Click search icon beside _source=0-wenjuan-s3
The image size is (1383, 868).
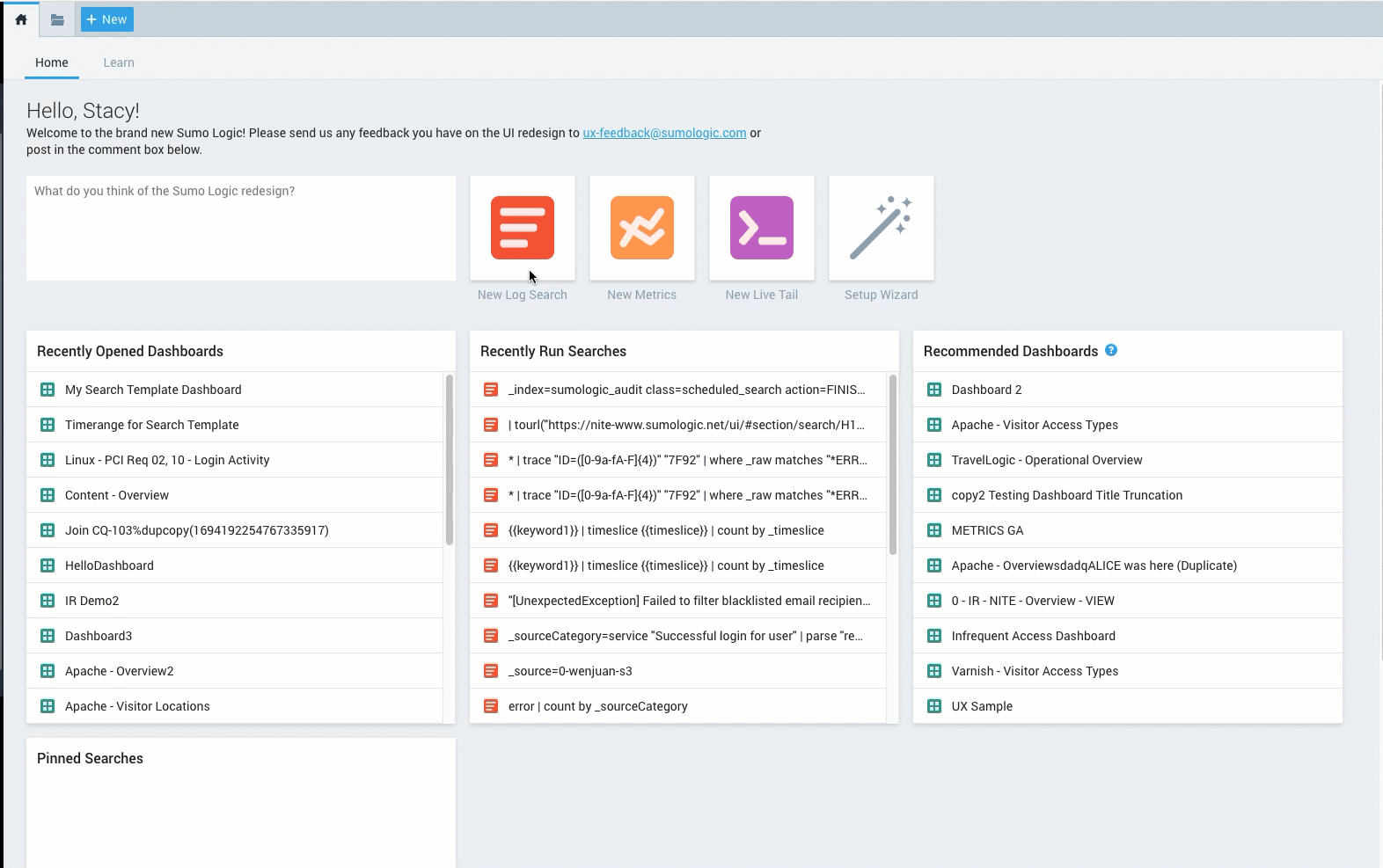pos(491,671)
